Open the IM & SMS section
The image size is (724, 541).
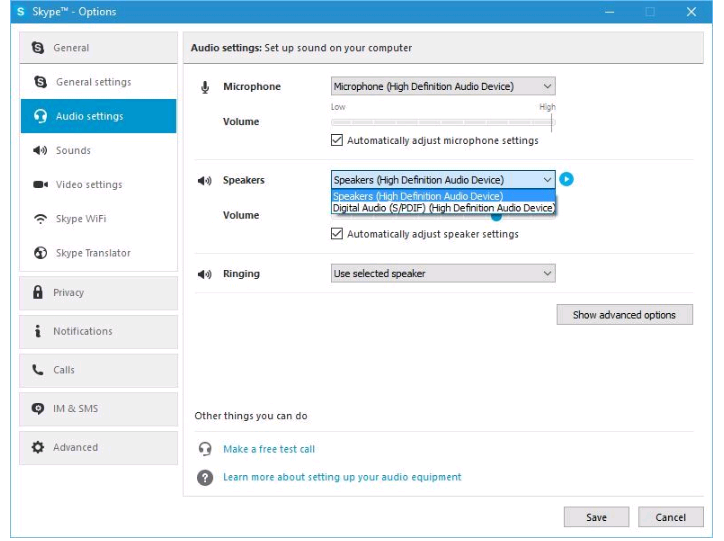click(x=98, y=409)
